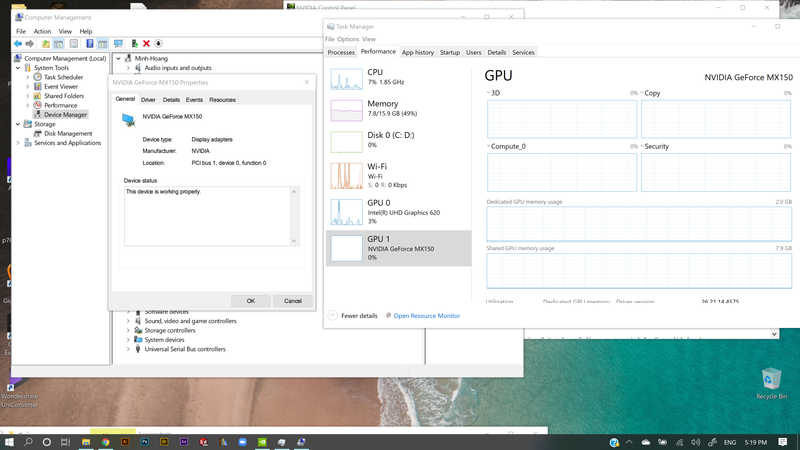Image resolution: width=800 pixels, height=450 pixels.
Task: Select Disk Management under Storage
Action: 68,134
